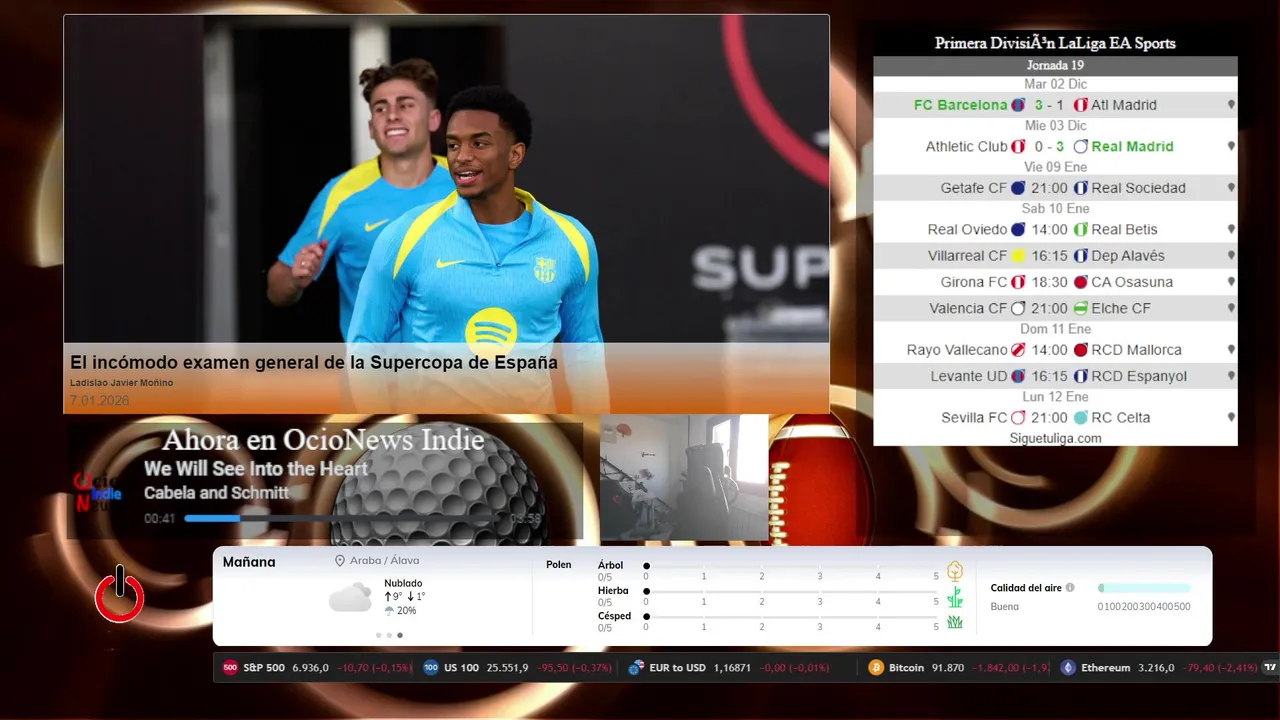Image resolution: width=1280 pixels, height=720 pixels.
Task: Click the FC Barcelona team name
Action: (x=961, y=105)
